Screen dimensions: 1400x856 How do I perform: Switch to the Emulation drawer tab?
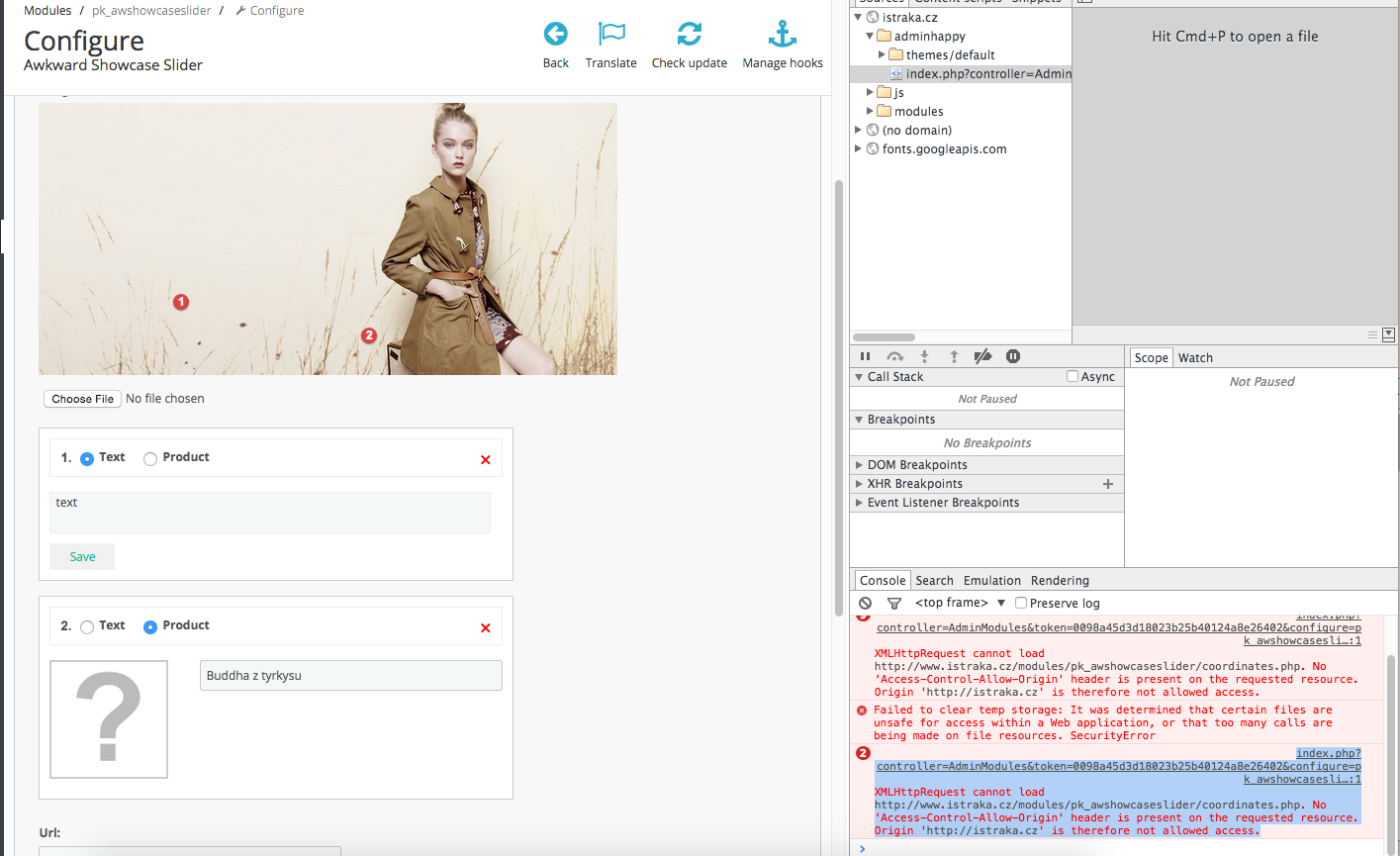coord(992,581)
